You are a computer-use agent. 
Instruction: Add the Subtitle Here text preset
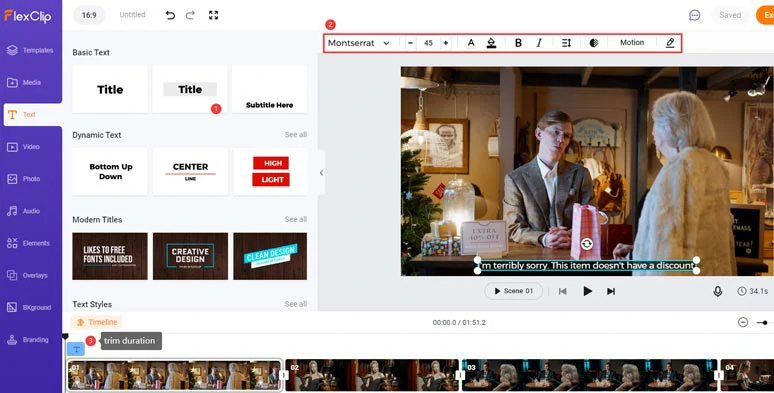point(270,89)
